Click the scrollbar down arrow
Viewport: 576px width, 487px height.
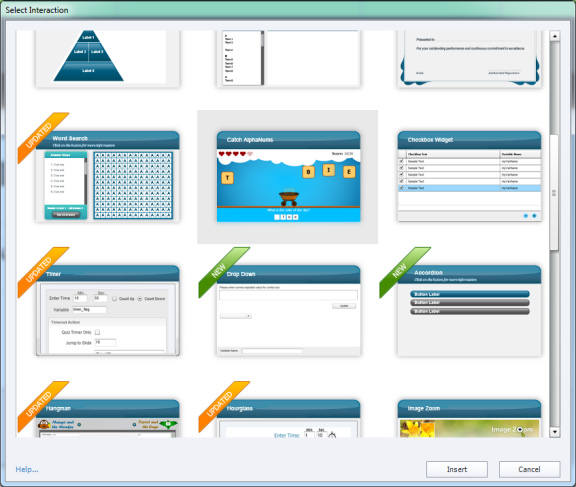[x=554, y=432]
